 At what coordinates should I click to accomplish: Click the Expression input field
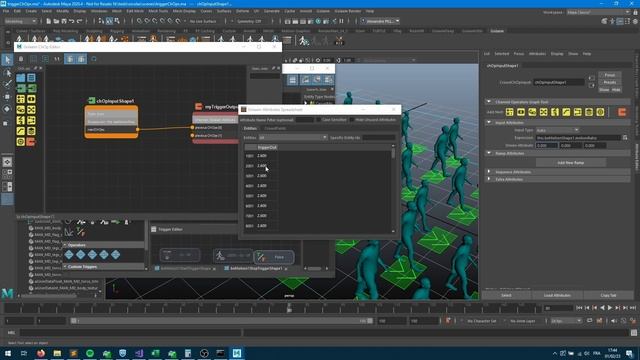pos(578,138)
